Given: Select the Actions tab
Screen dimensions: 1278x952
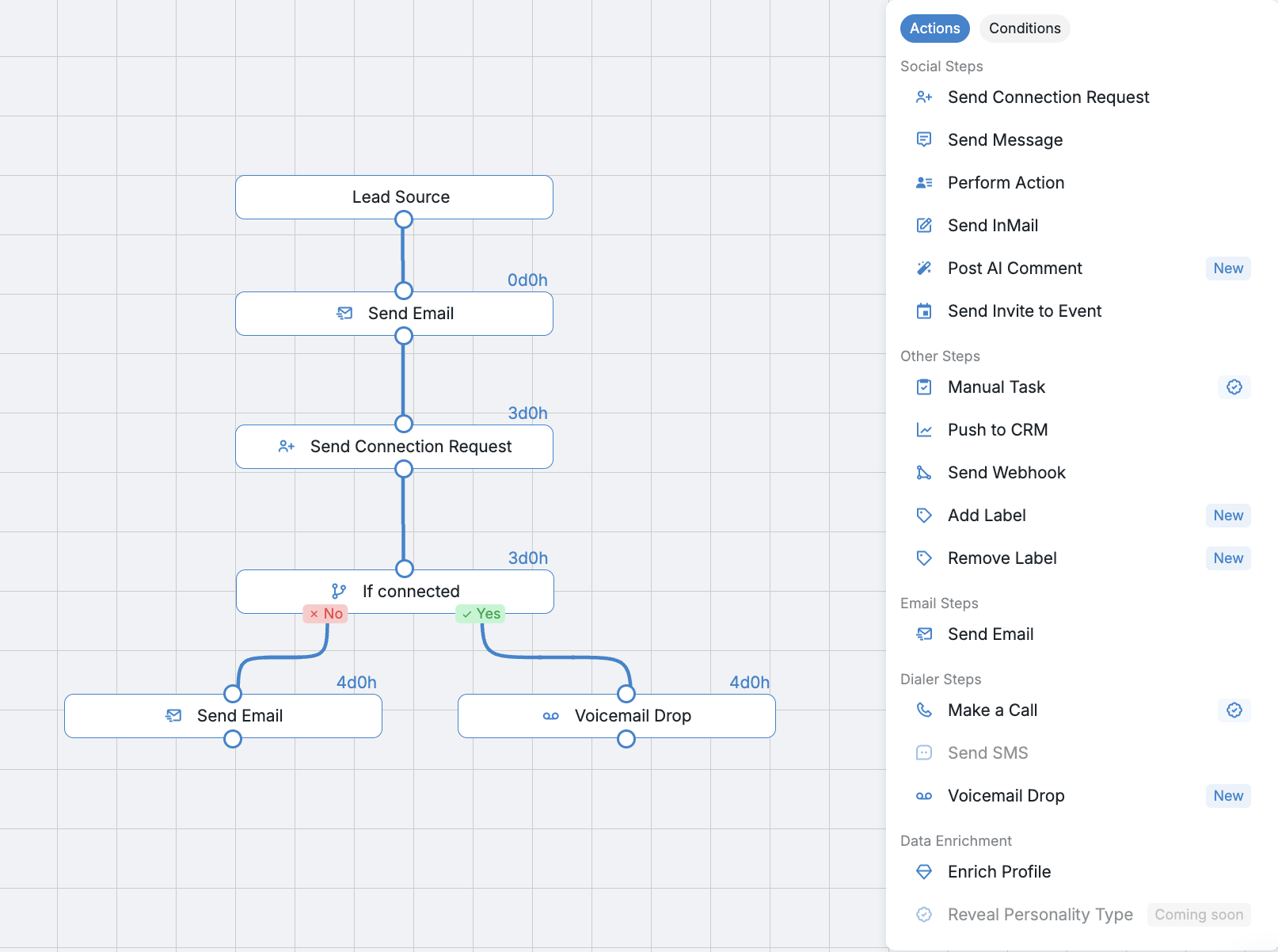Looking at the screenshot, I should coord(935,29).
